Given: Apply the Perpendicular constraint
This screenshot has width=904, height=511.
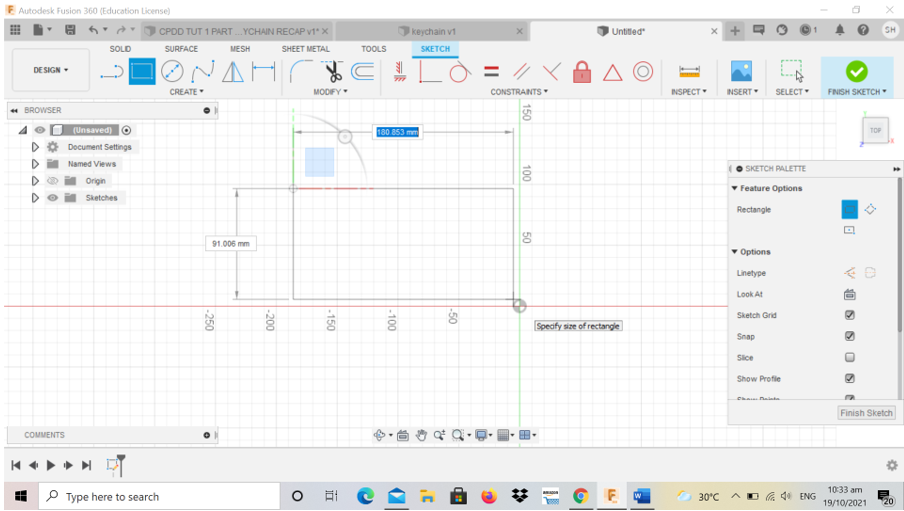Looking at the screenshot, I should [551, 72].
